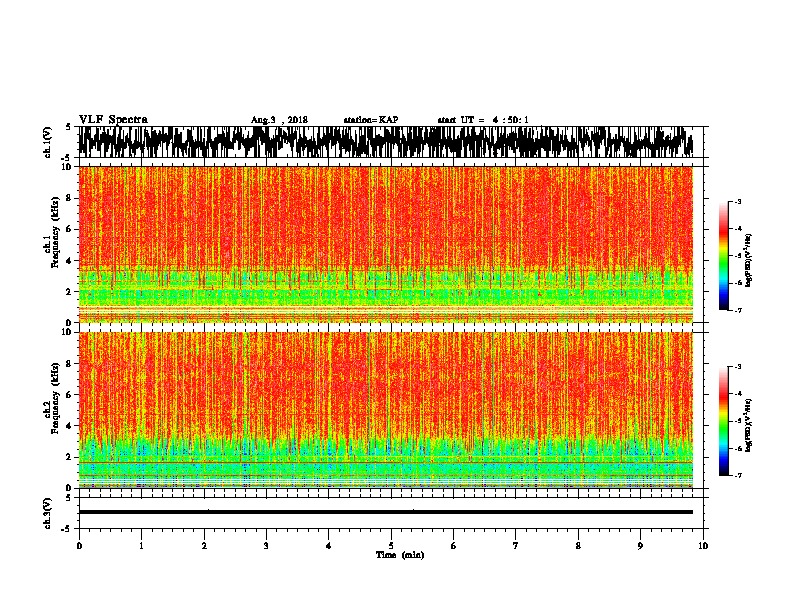Image resolution: width=792 pixels, height=612 pixels.
Task: Click time axis tick label "1"
Action: click(x=141, y=546)
